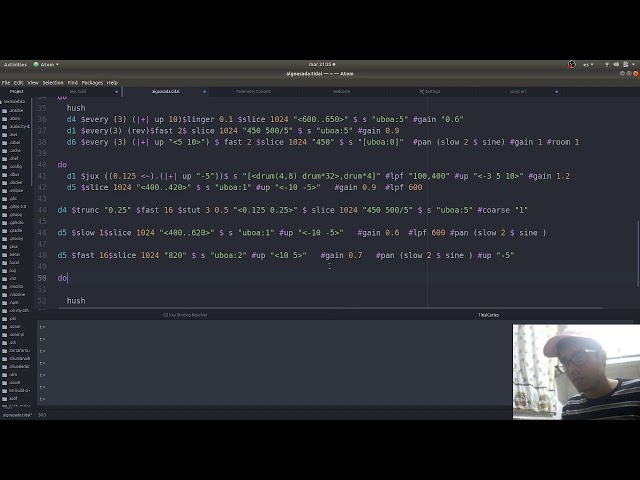Expand the .java folder
The width and height of the screenshot is (640, 480).
point(13,247)
